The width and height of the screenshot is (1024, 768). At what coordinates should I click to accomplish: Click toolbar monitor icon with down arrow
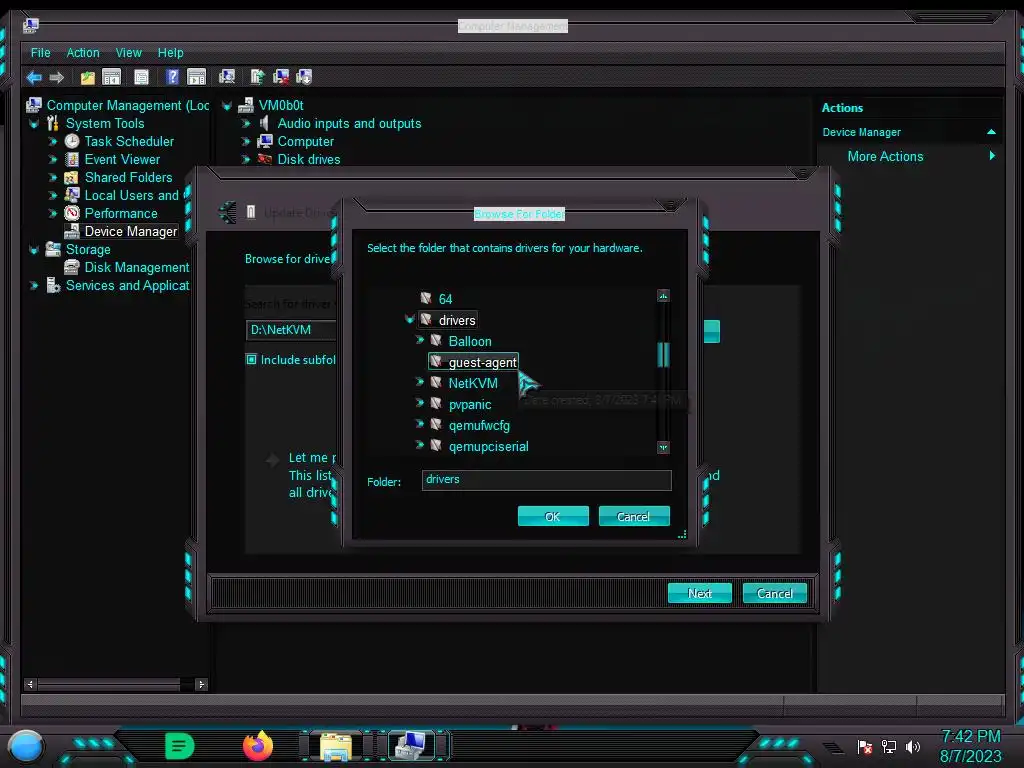point(304,77)
